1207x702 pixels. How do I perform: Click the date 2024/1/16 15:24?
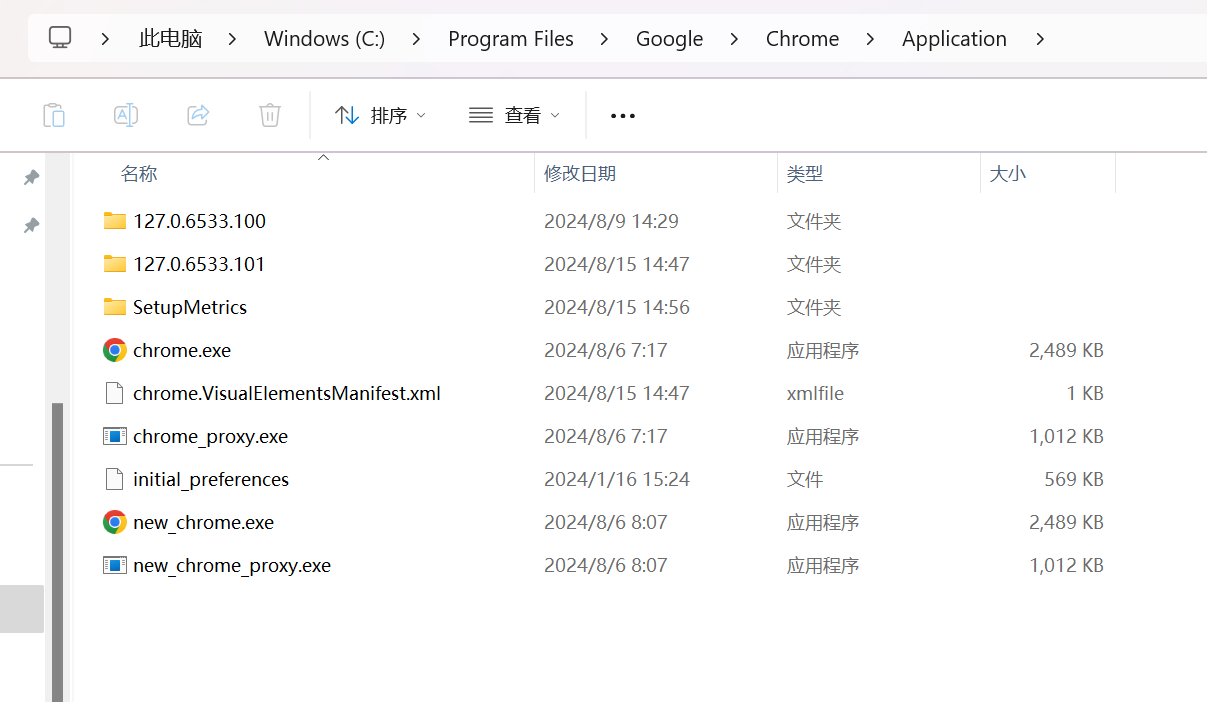[x=617, y=479]
